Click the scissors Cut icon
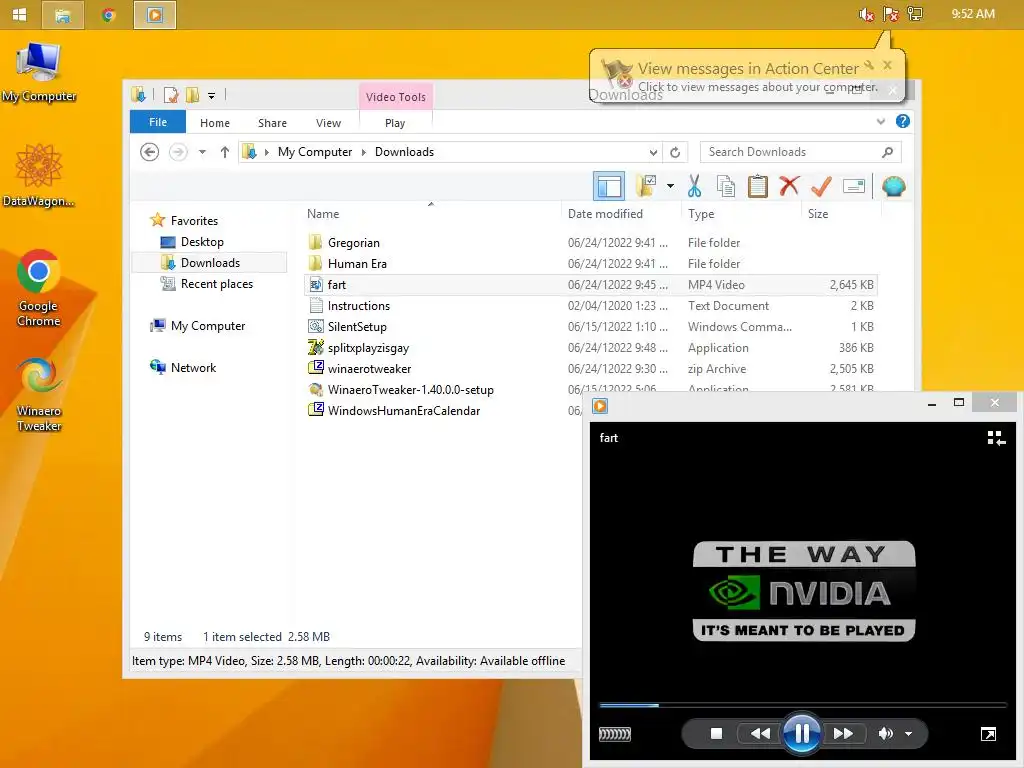 694,186
